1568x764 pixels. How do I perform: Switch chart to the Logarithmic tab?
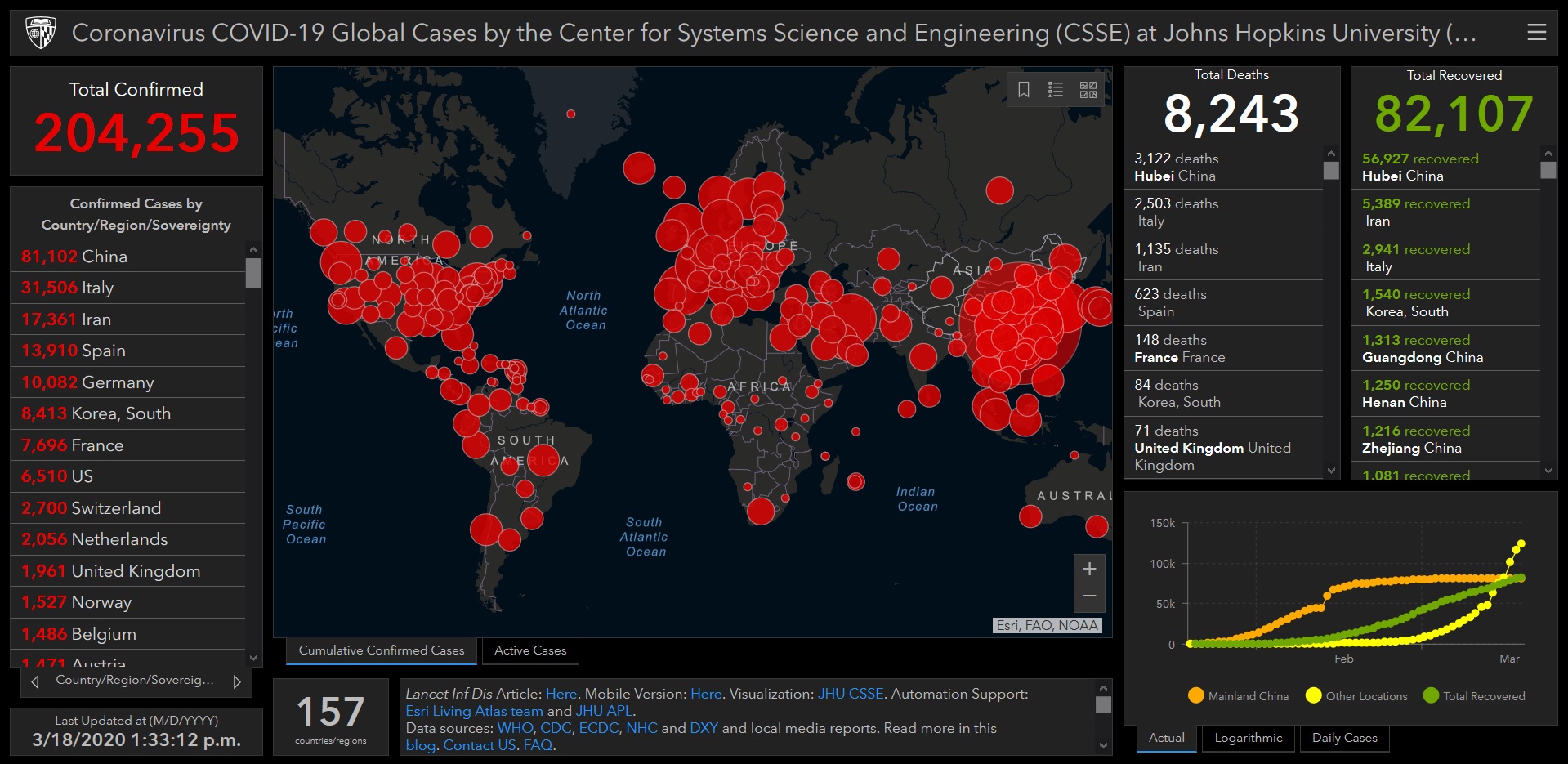(x=1248, y=738)
